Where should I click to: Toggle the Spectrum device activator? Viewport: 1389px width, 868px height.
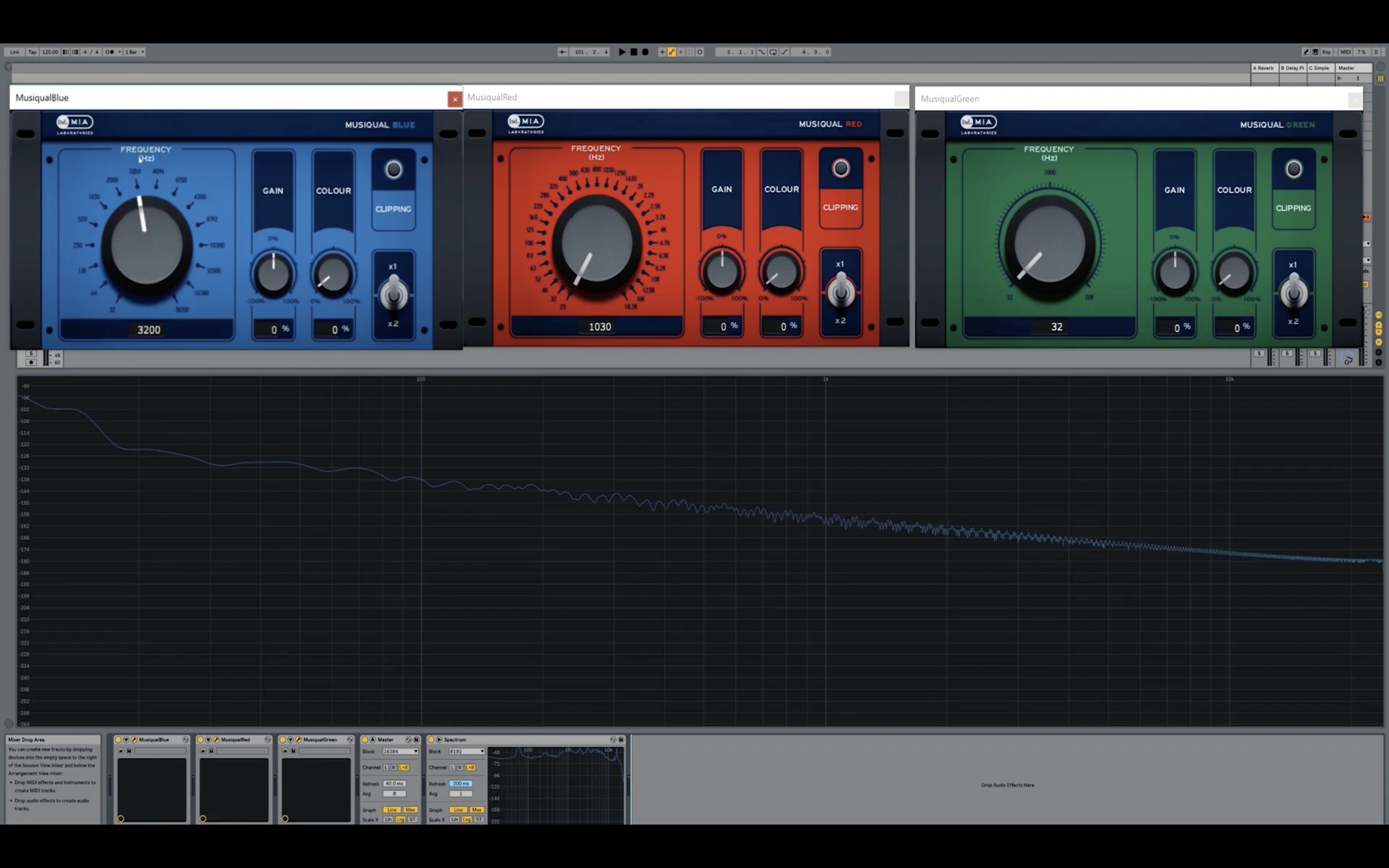[431, 739]
